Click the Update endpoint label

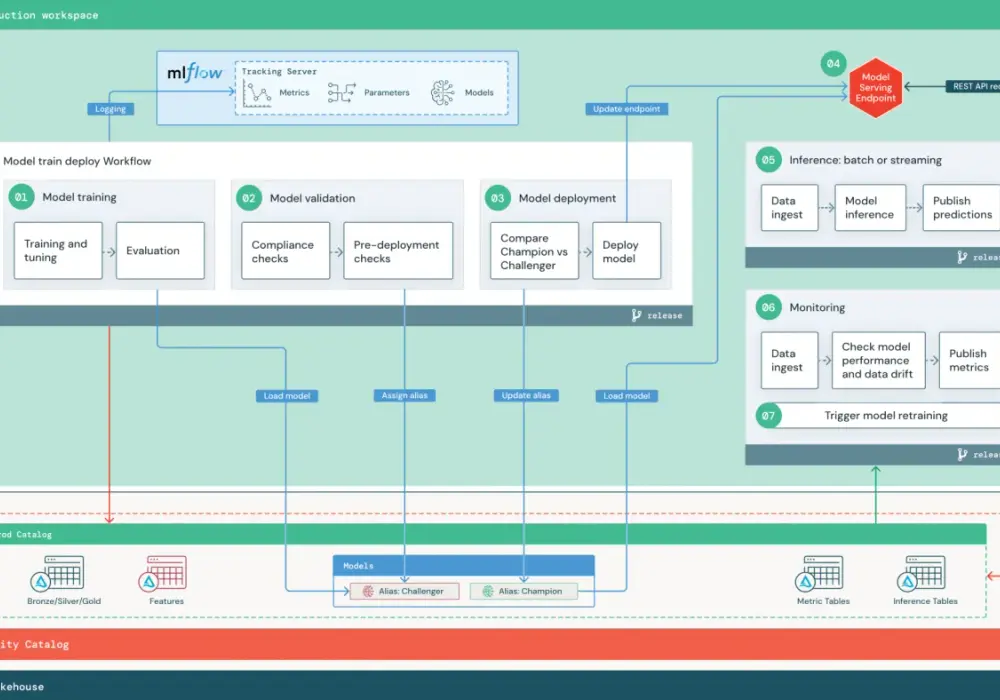pos(627,109)
